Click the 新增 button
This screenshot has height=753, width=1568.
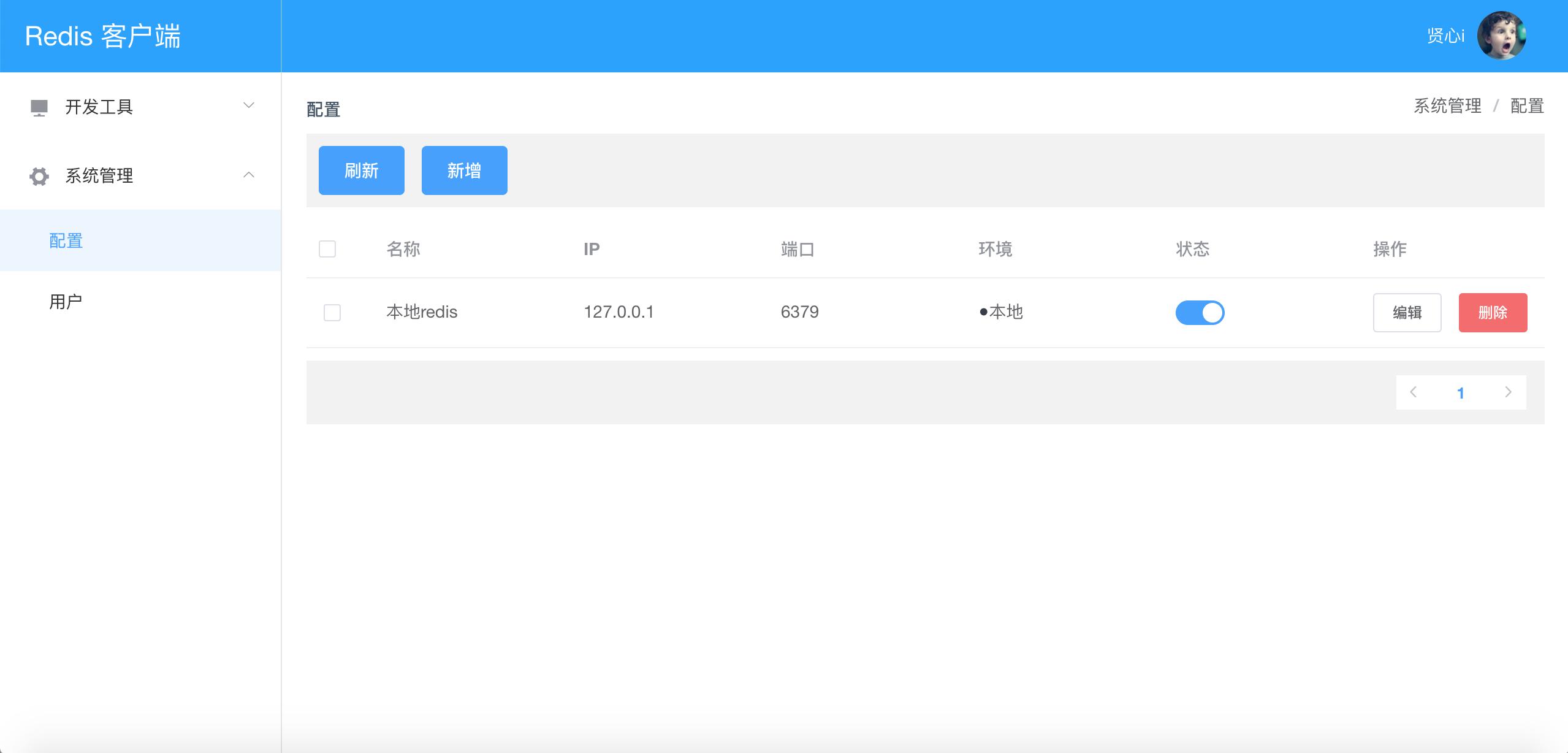coord(464,170)
